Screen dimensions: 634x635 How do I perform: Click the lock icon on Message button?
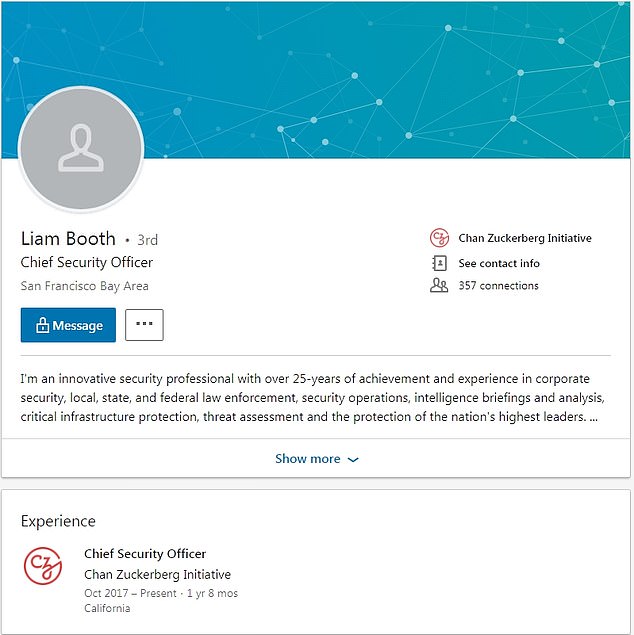(43, 325)
